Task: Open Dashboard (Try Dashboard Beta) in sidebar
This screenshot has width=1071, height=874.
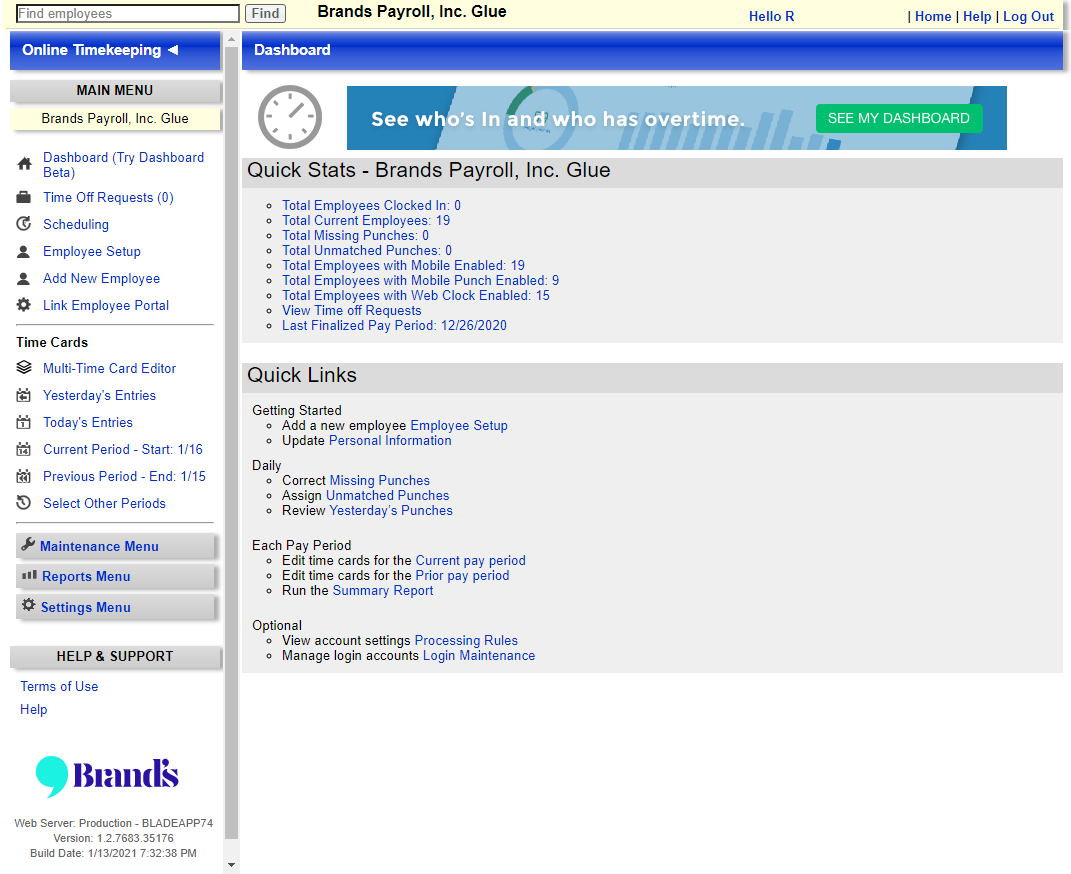Action: click(x=124, y=165)
